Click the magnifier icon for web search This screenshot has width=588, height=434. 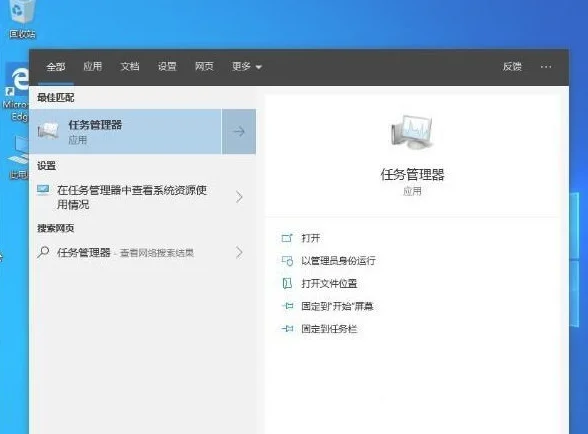pos(44,252)
